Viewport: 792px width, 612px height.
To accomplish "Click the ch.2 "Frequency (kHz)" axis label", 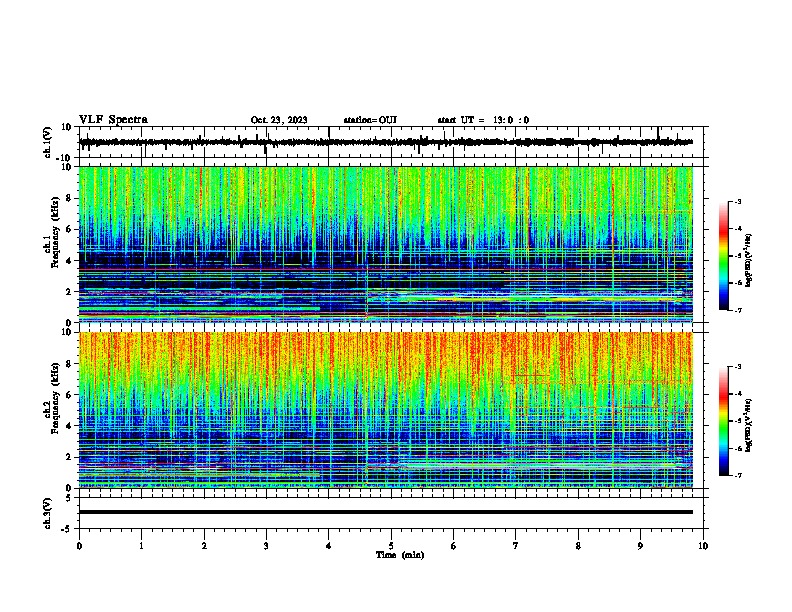I will click(x=55, y=398).
